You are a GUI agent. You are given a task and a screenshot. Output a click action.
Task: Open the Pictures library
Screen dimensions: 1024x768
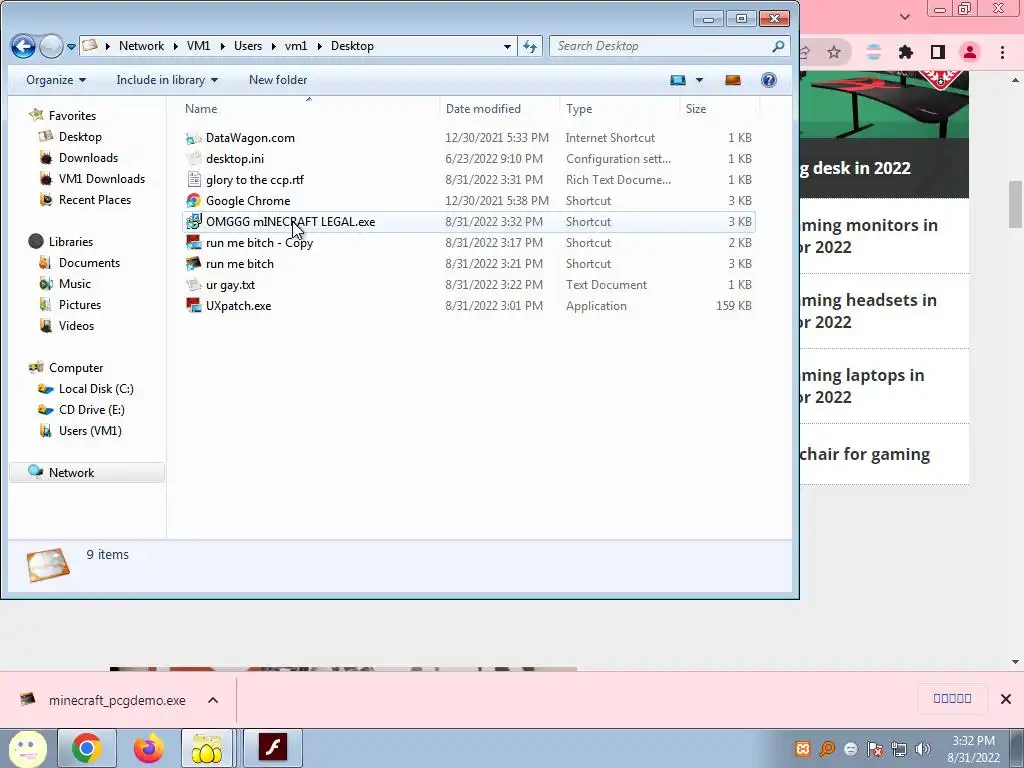click(80, 304)
